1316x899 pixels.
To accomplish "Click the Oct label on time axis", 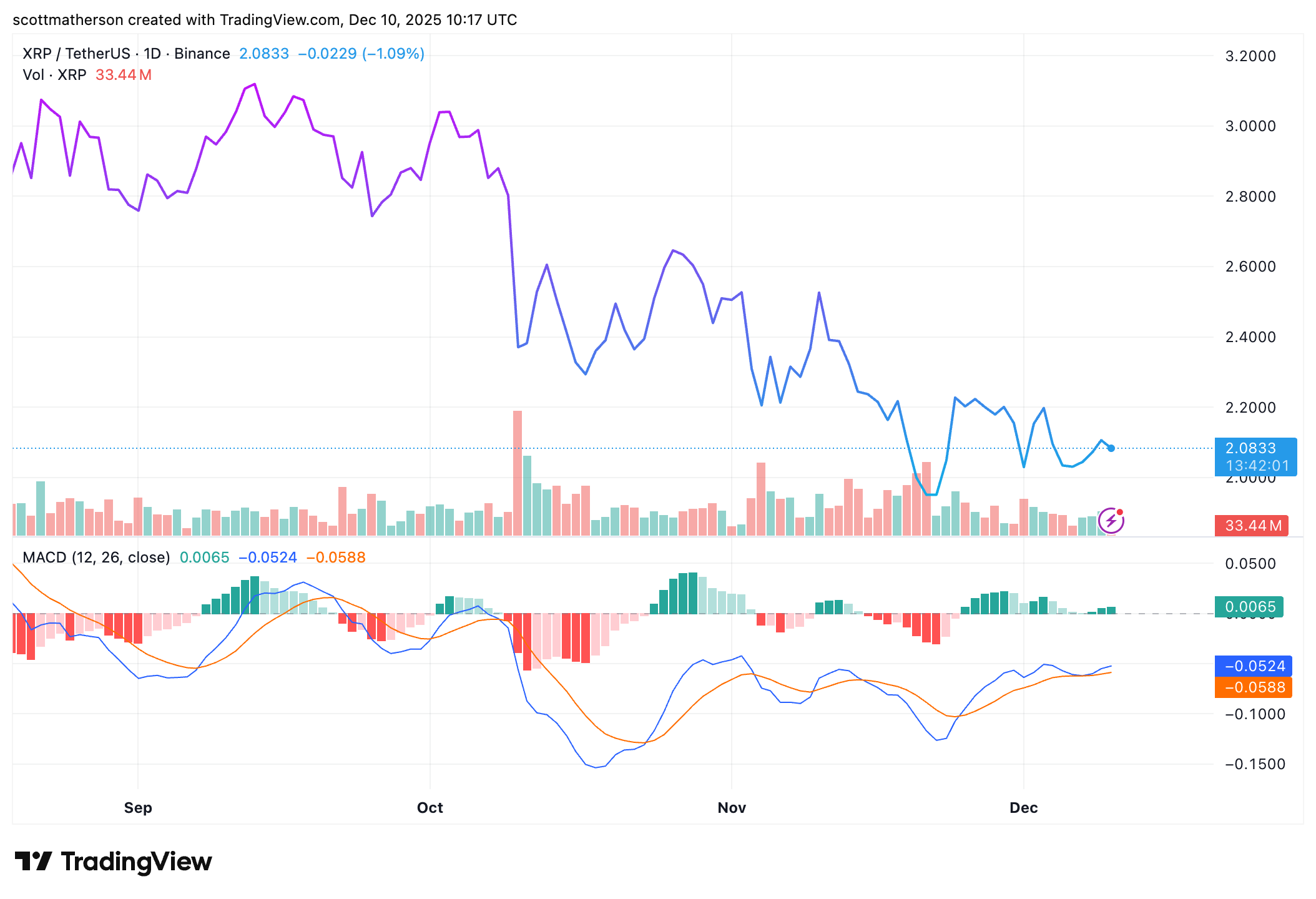I will (430, 808).
